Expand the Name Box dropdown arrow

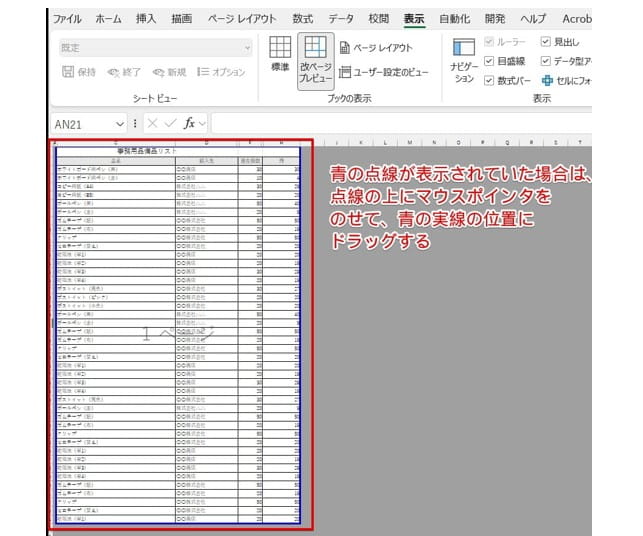120,124
